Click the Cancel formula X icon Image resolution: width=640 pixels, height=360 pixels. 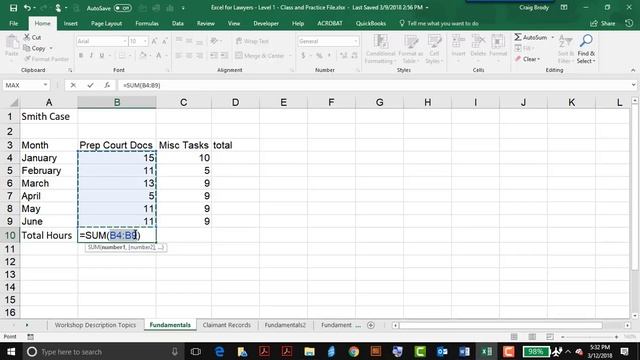tap(73, 85)
